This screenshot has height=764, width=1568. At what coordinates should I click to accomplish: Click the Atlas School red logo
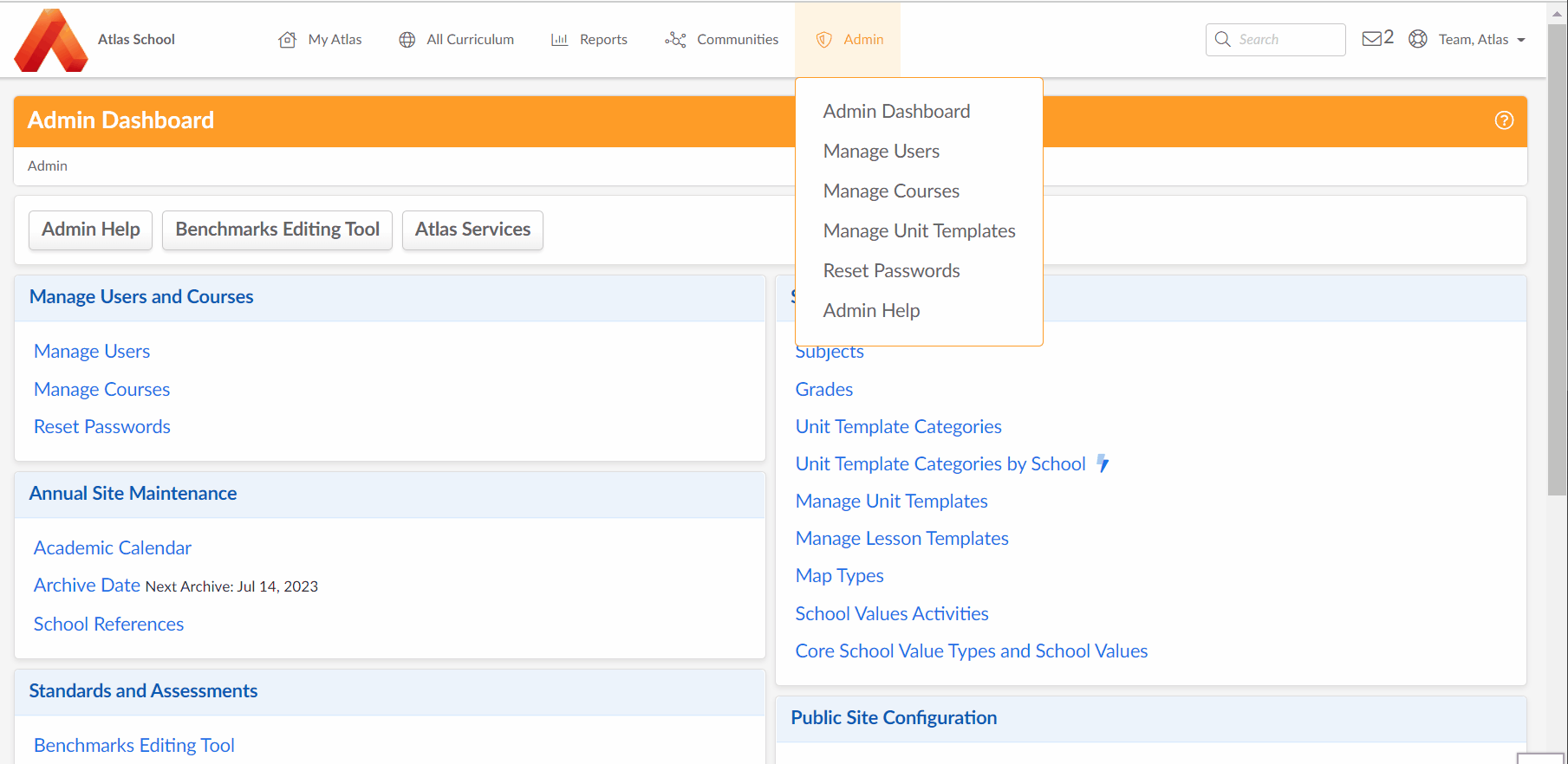click(x=51, y=40)
